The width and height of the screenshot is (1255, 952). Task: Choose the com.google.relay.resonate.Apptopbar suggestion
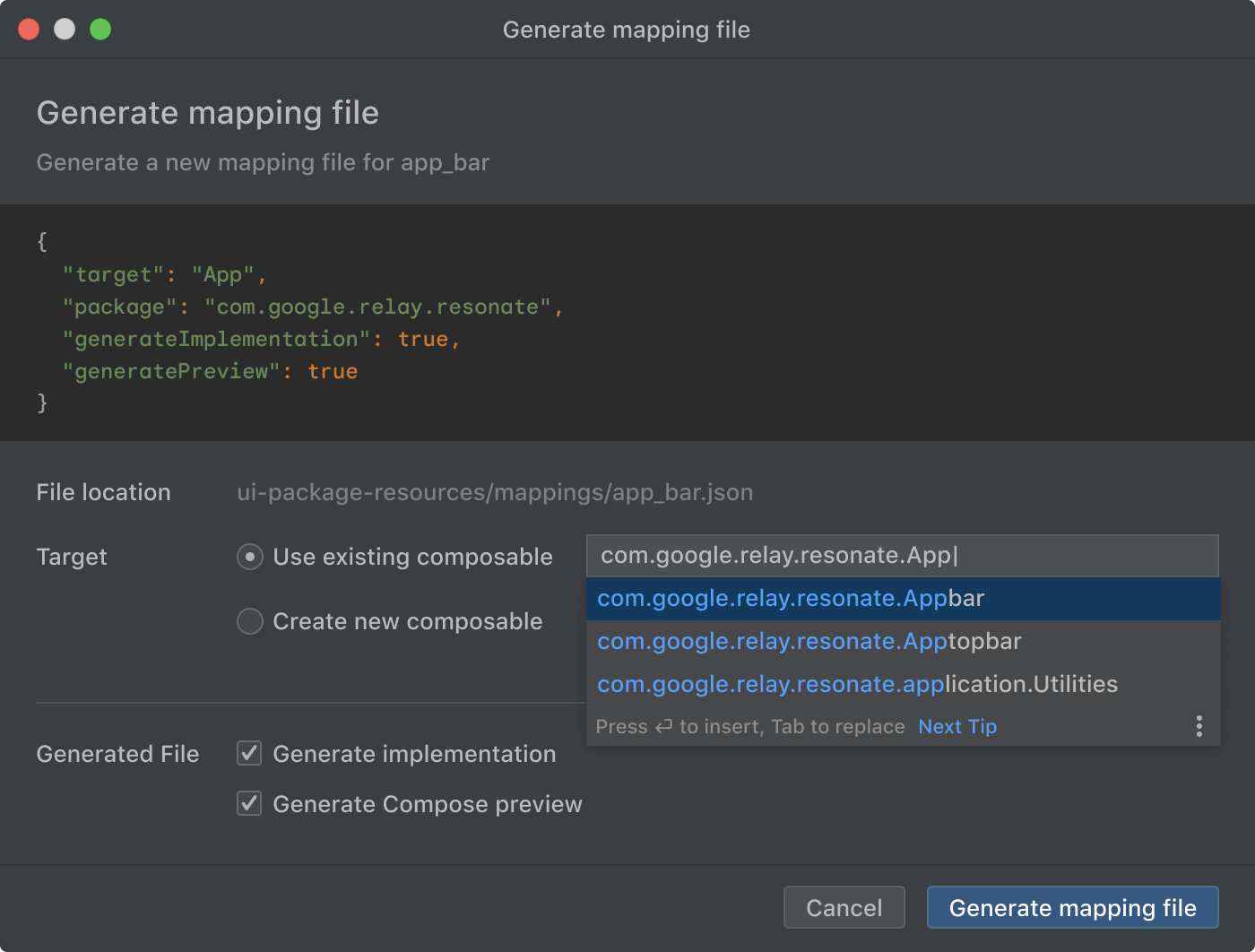(x=904, y=642)
